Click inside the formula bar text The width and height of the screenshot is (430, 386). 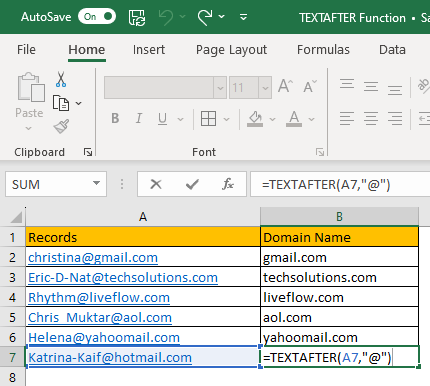click(x=326, y=185)
